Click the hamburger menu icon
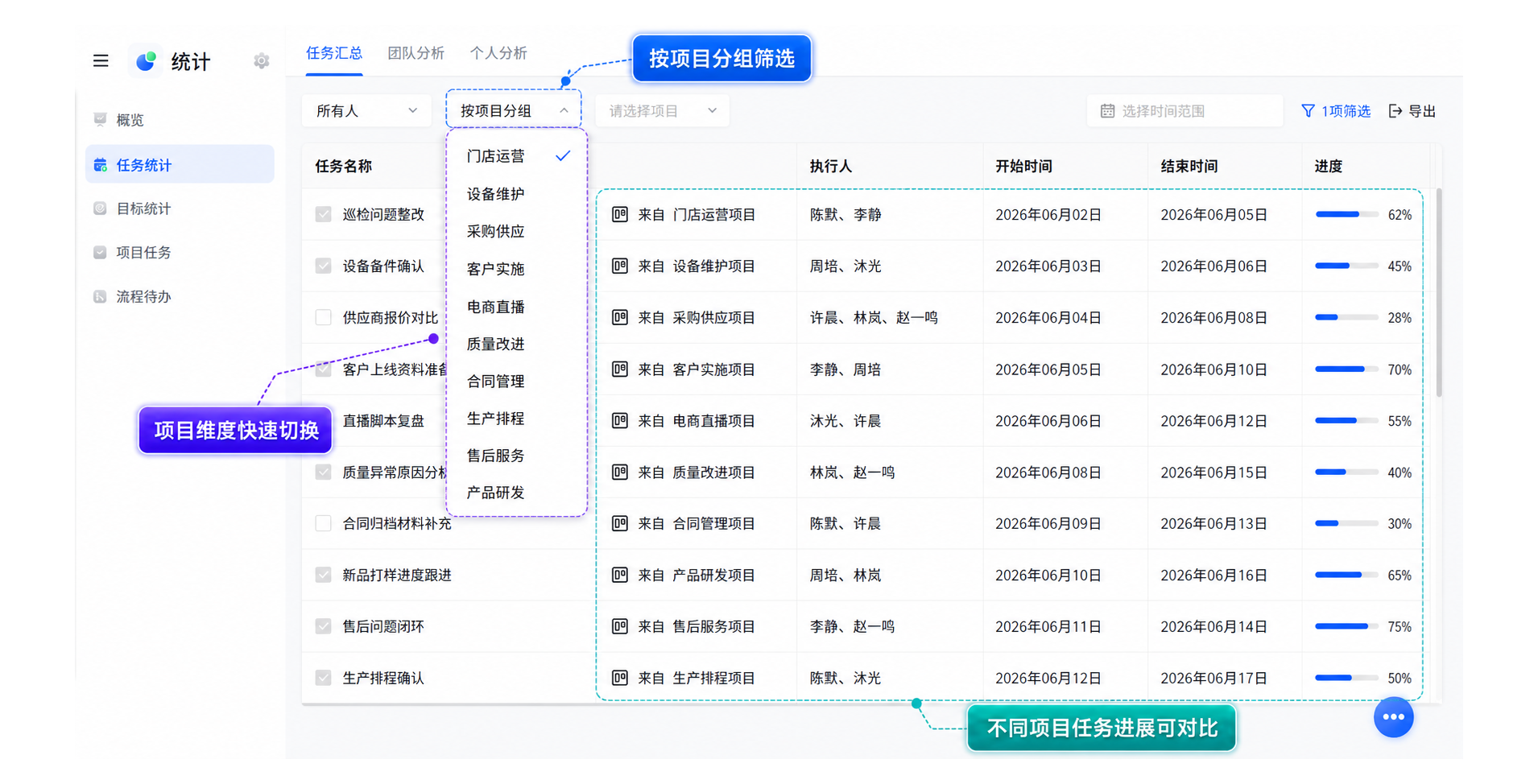This screenshot has width=1538, height=784. click(x=101, y=61)
